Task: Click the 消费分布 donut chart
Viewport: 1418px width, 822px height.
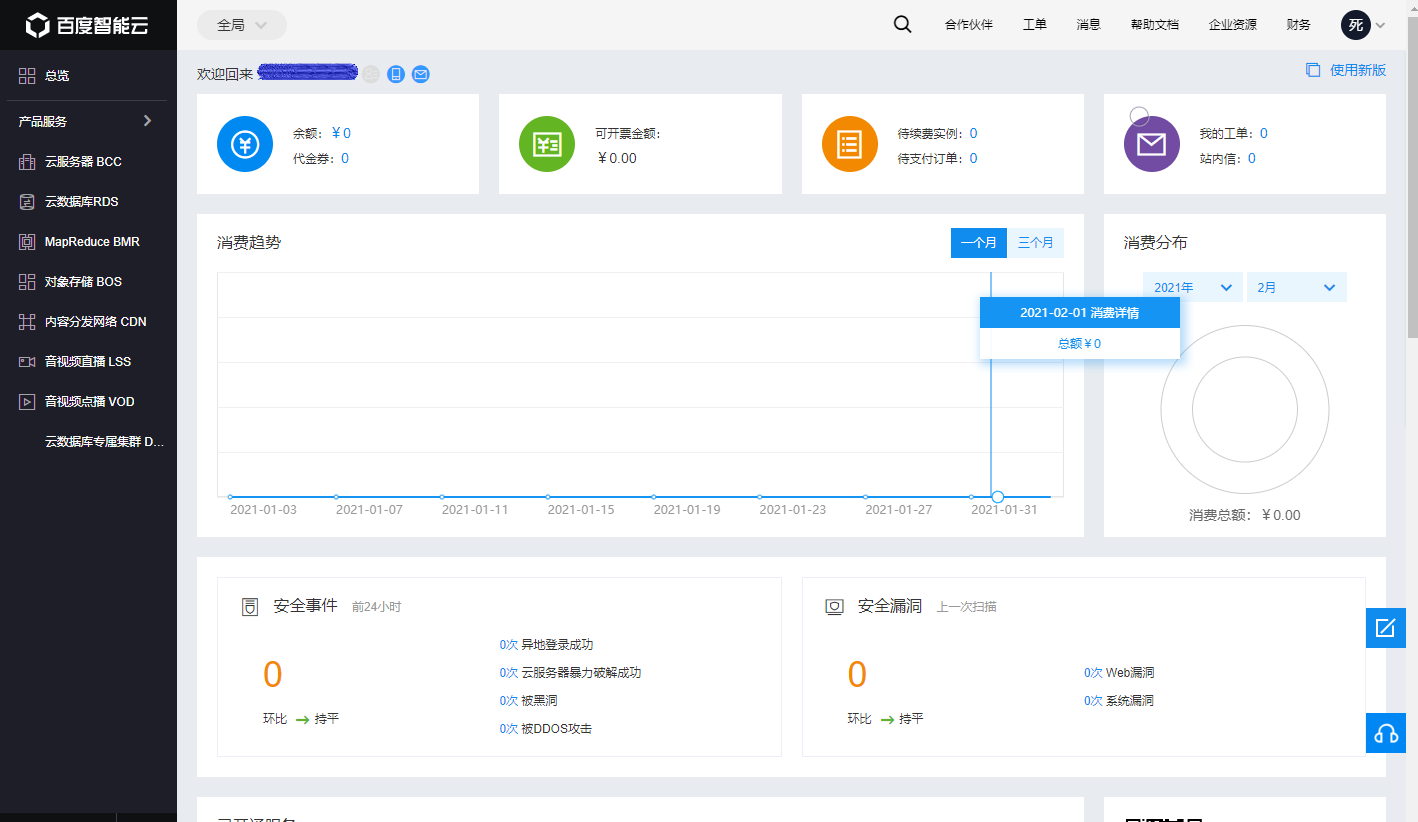Action: pos(1245,408)
